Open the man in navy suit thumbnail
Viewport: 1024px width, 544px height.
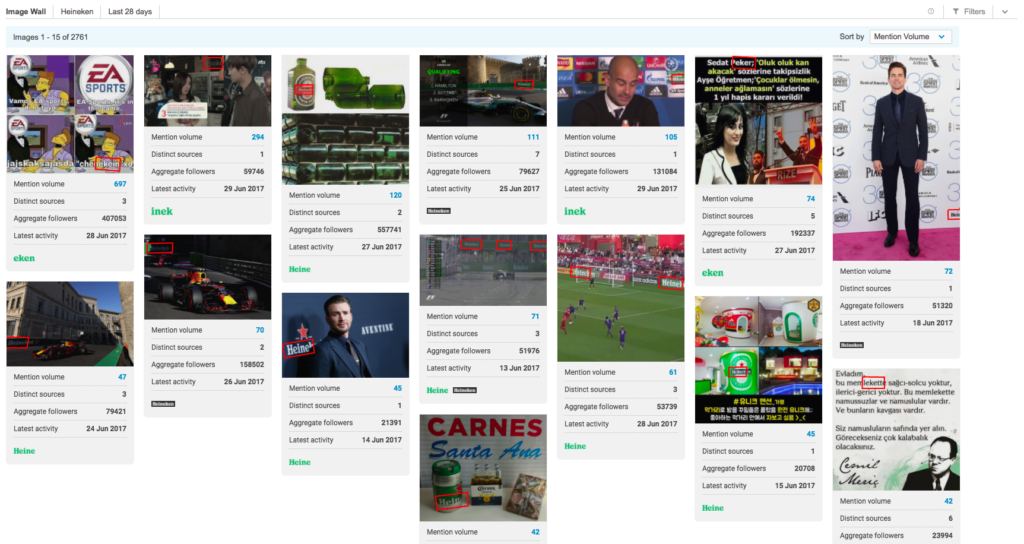click(x=896, y=157)
